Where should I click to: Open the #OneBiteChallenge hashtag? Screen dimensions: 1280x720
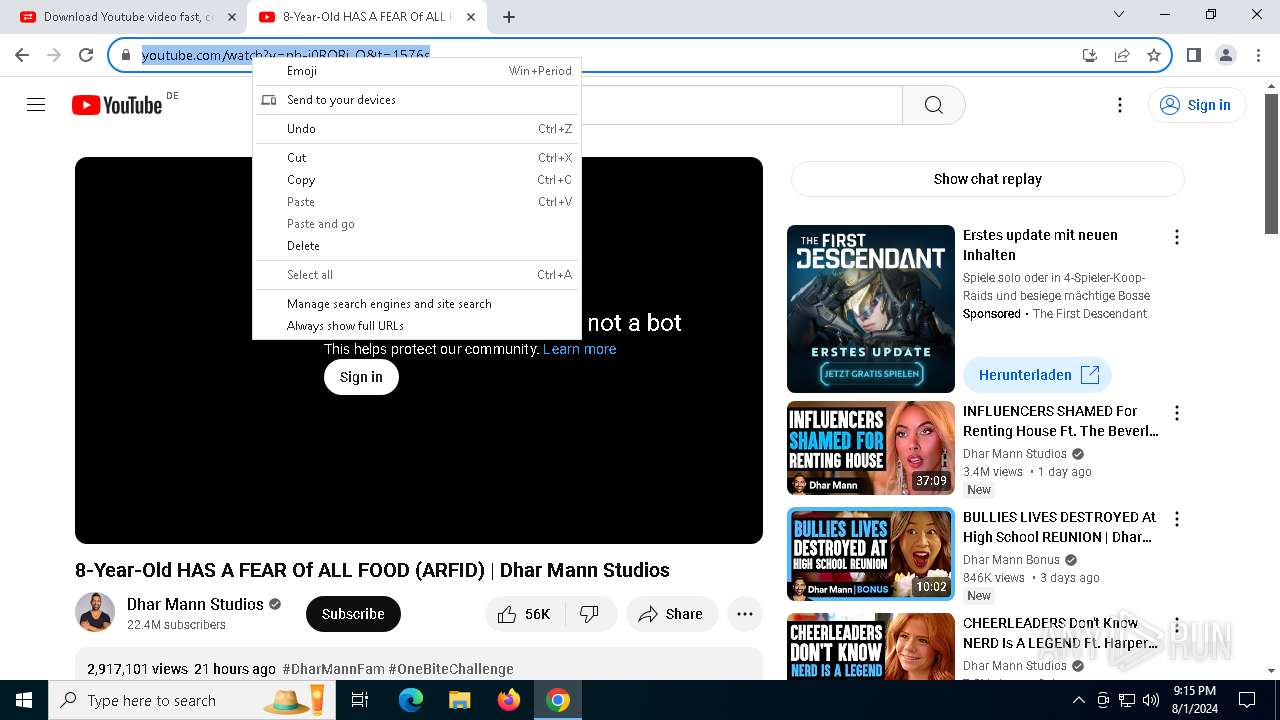click(451, 669)
